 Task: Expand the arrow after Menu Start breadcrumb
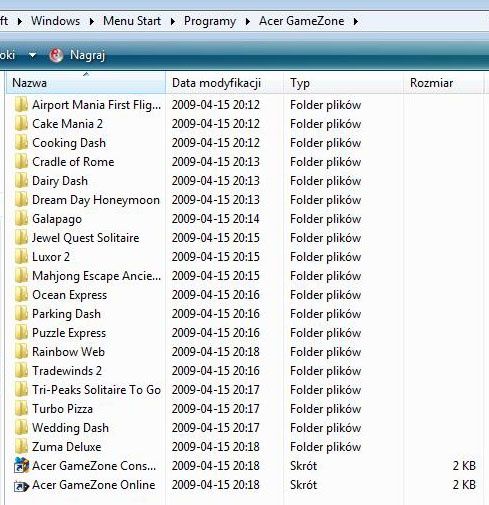172,21
